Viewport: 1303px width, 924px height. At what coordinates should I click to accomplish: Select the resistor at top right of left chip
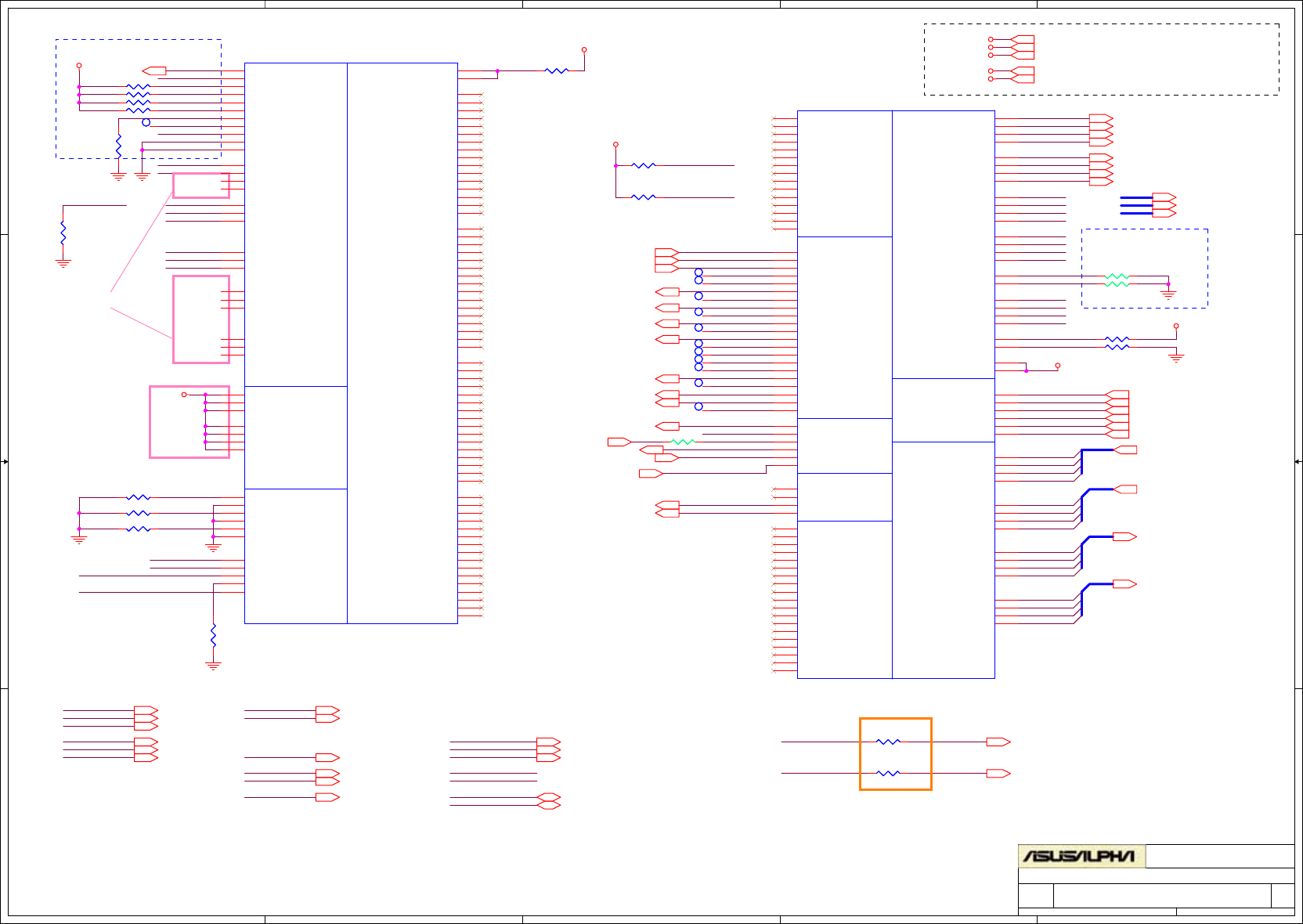pyautogui.click(x=557, y=70)
